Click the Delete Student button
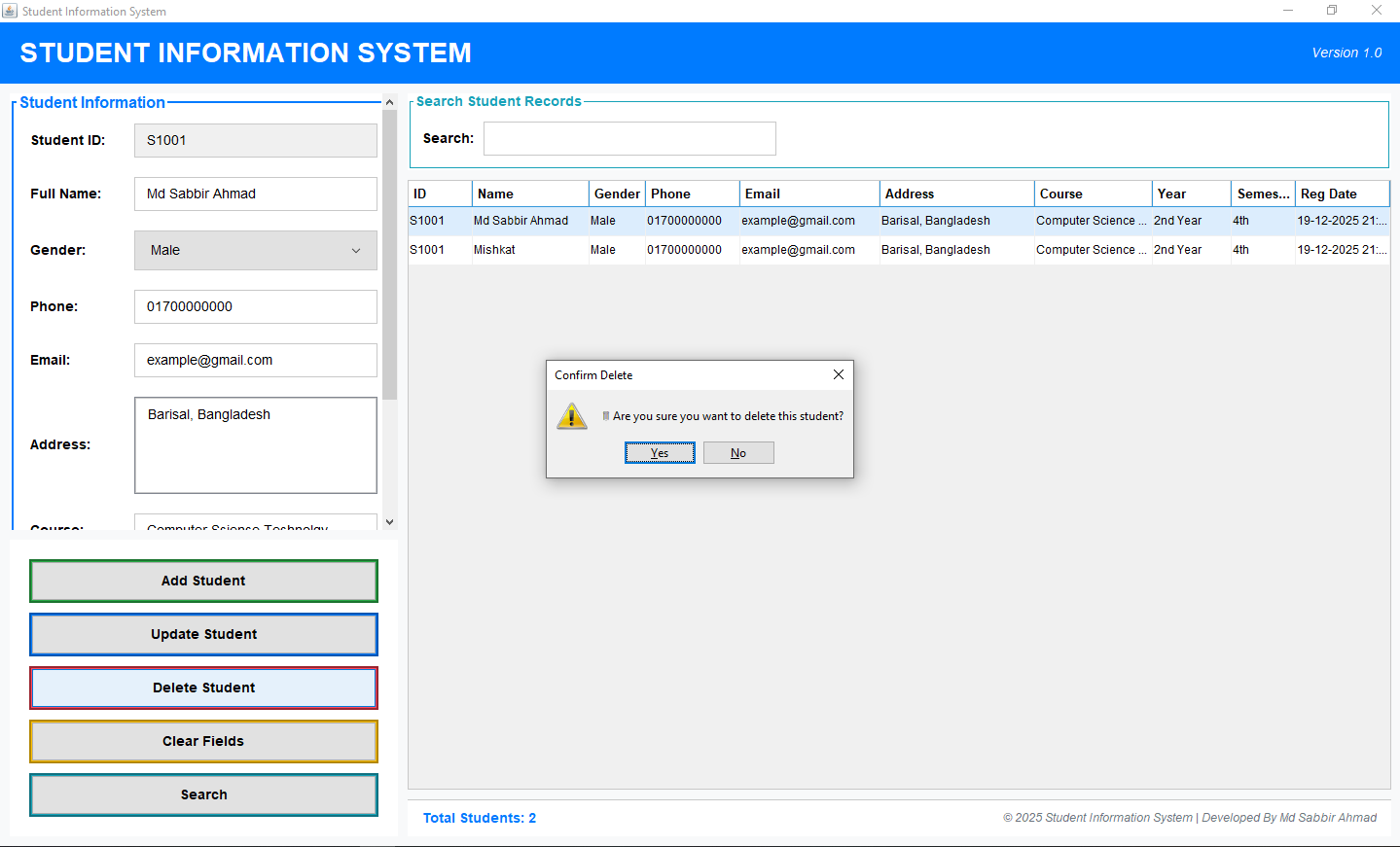Image resolution: width=1400 pixels, height=847 pixels. (x=203, y=688)
